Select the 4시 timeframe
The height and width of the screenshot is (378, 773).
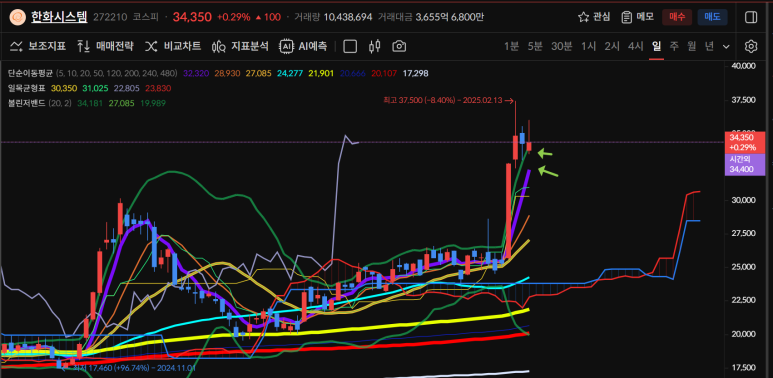coord(635,46)
